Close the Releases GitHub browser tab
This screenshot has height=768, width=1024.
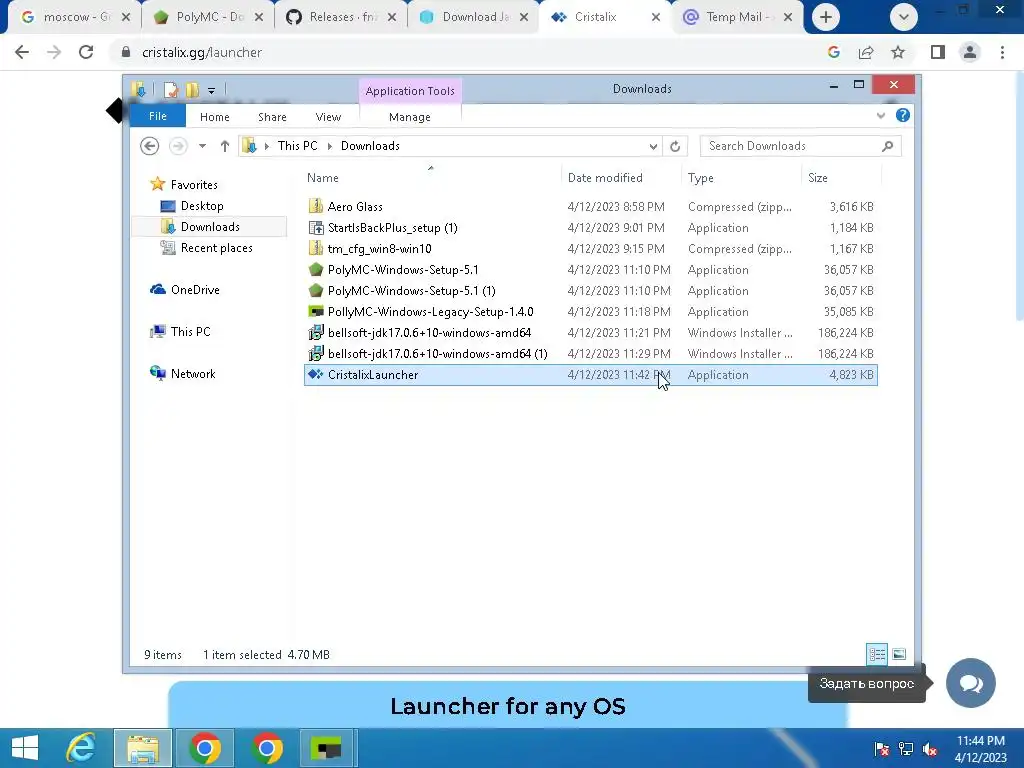(x=392, y=17)
